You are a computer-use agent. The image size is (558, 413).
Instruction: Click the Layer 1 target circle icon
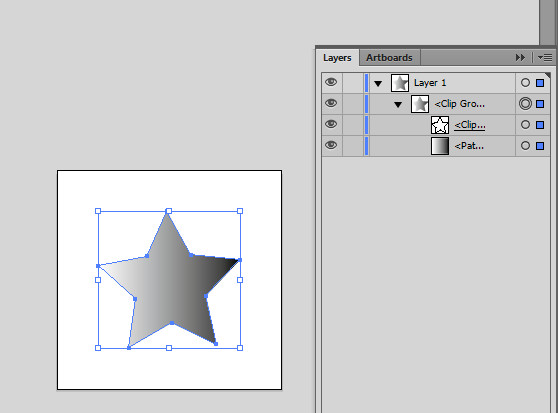[525, 83]
